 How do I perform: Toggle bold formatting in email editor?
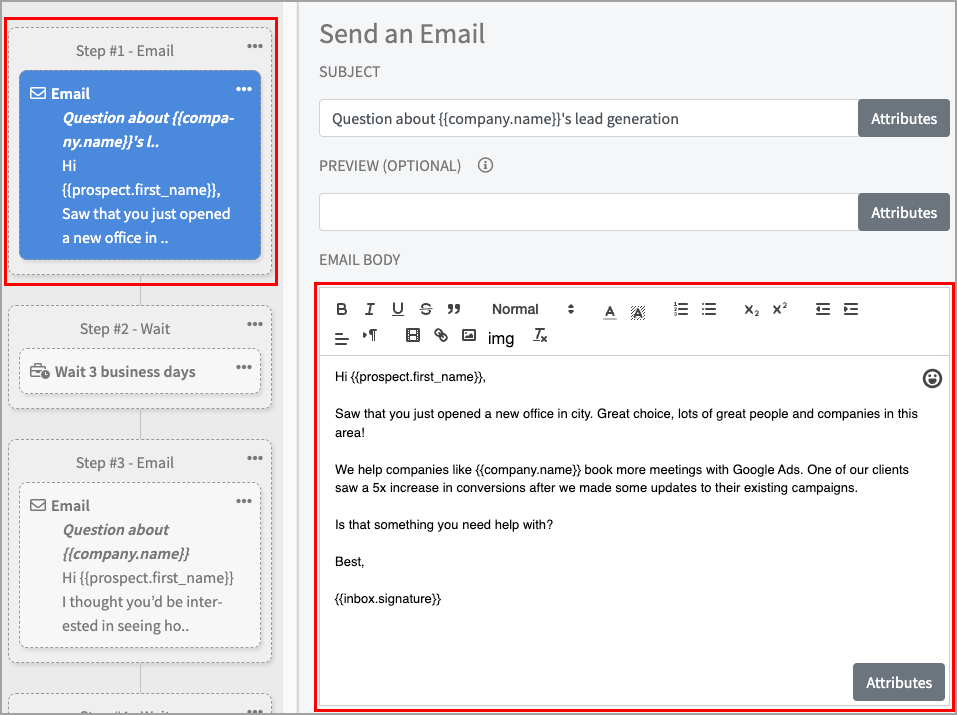tap(342, 309)
